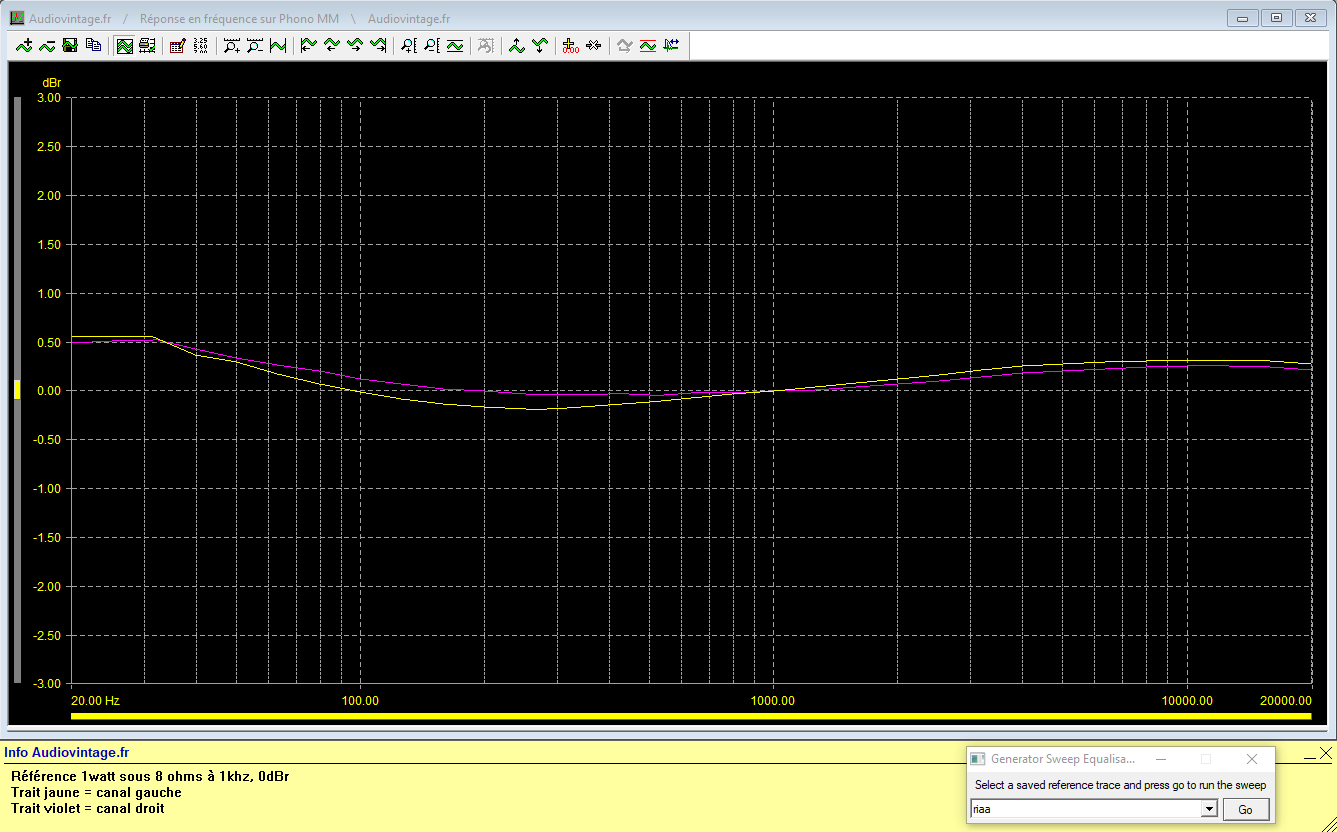This screenshot has width=1337, height=832.
Task: Click the copy to clipboard icon
Action: [x=93, y=45]
